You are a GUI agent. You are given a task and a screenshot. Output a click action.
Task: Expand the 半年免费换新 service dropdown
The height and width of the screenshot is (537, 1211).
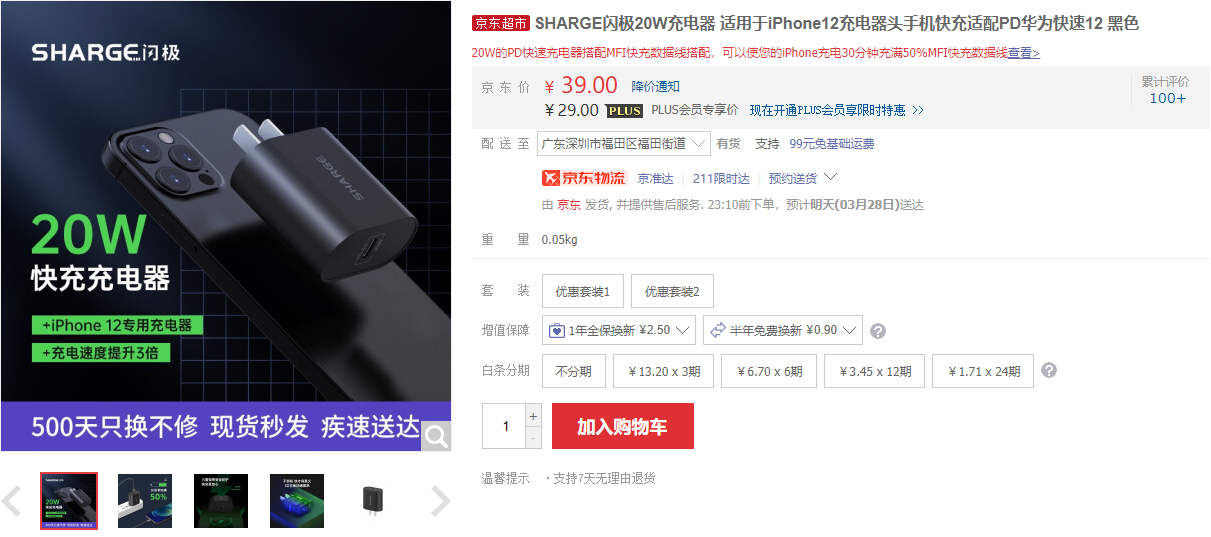[783, 330]
